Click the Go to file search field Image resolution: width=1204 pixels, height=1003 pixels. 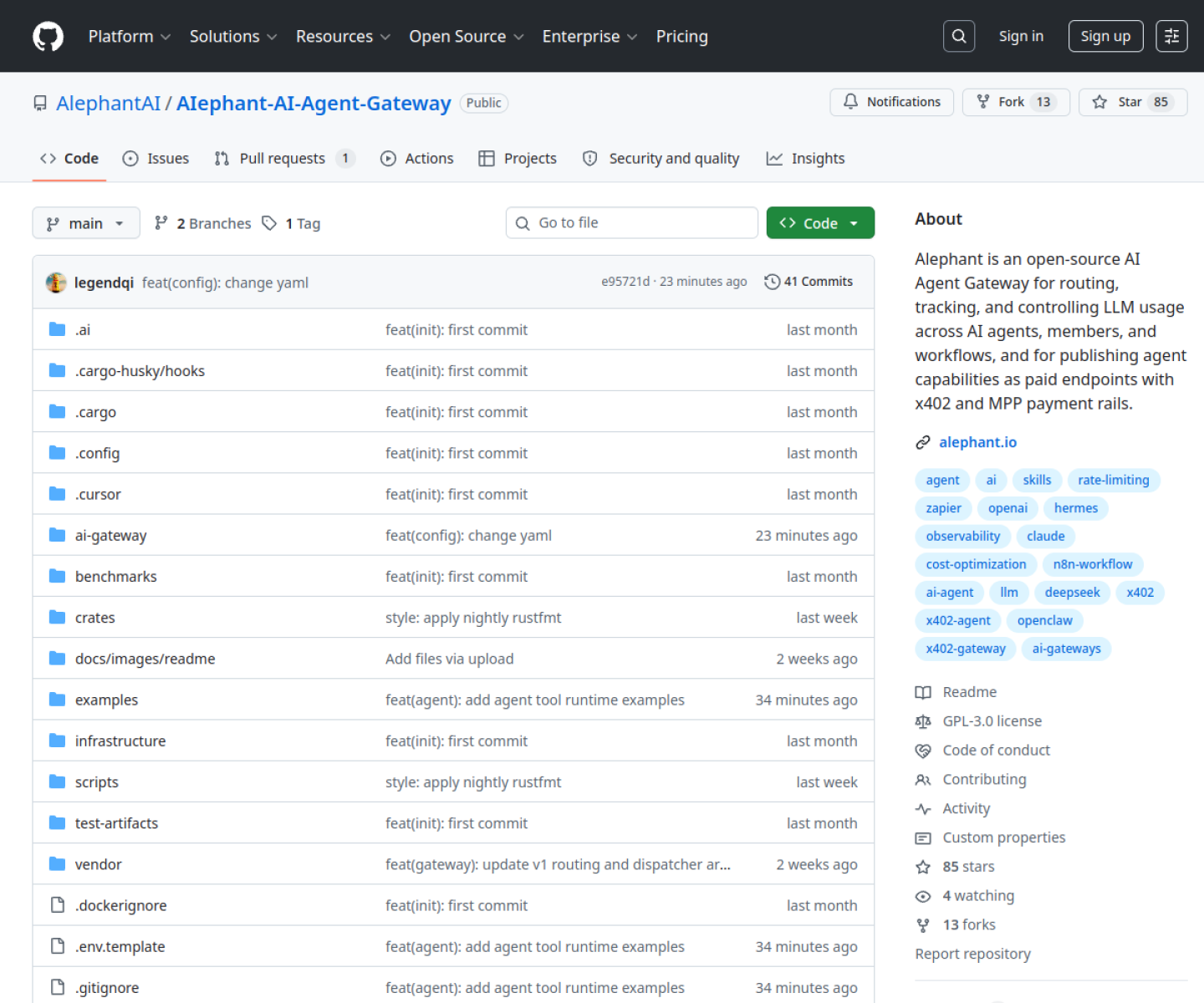632,223
